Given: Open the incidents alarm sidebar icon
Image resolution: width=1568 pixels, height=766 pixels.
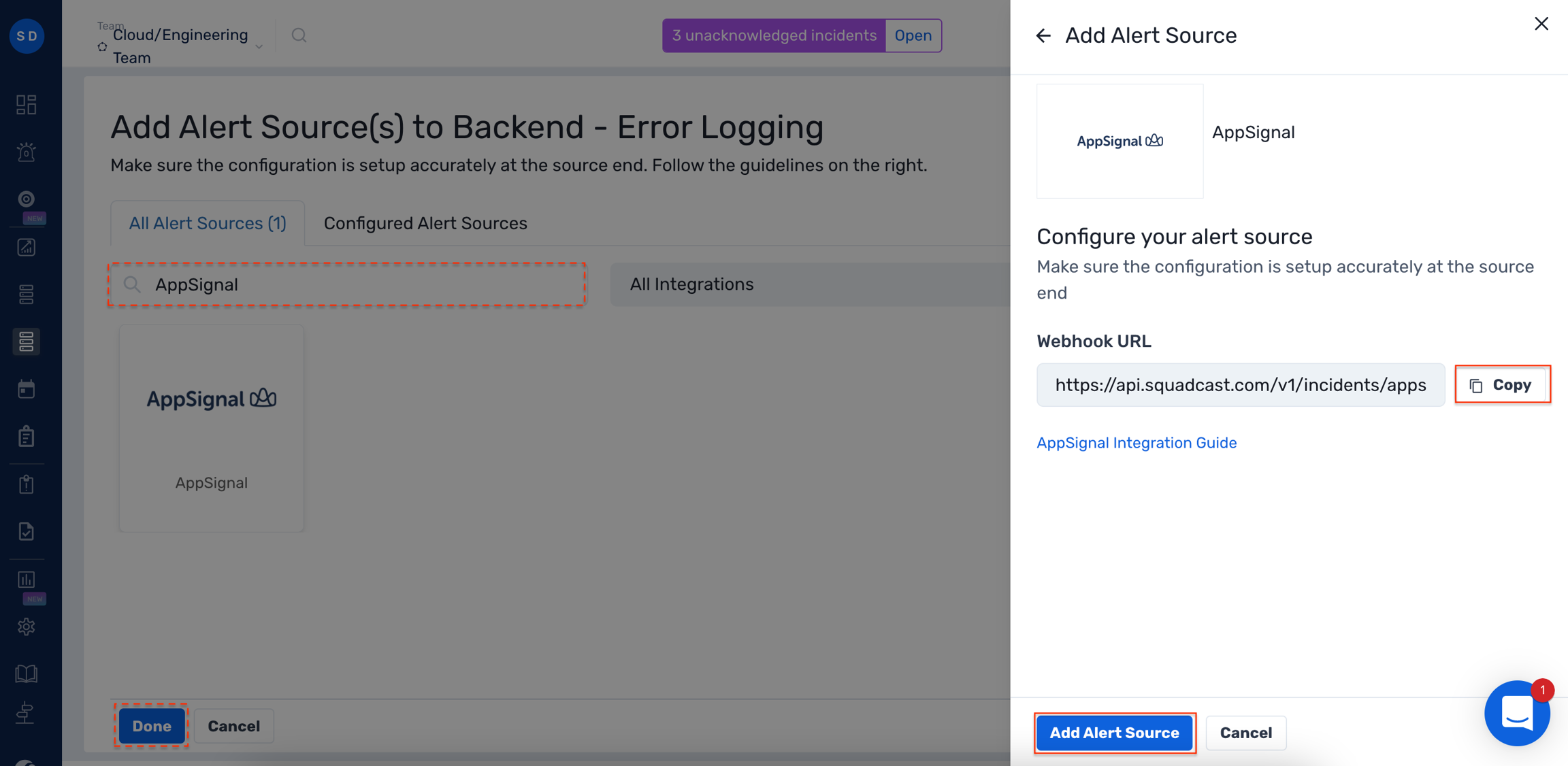Looking at the screenshot, I should 27,152.
